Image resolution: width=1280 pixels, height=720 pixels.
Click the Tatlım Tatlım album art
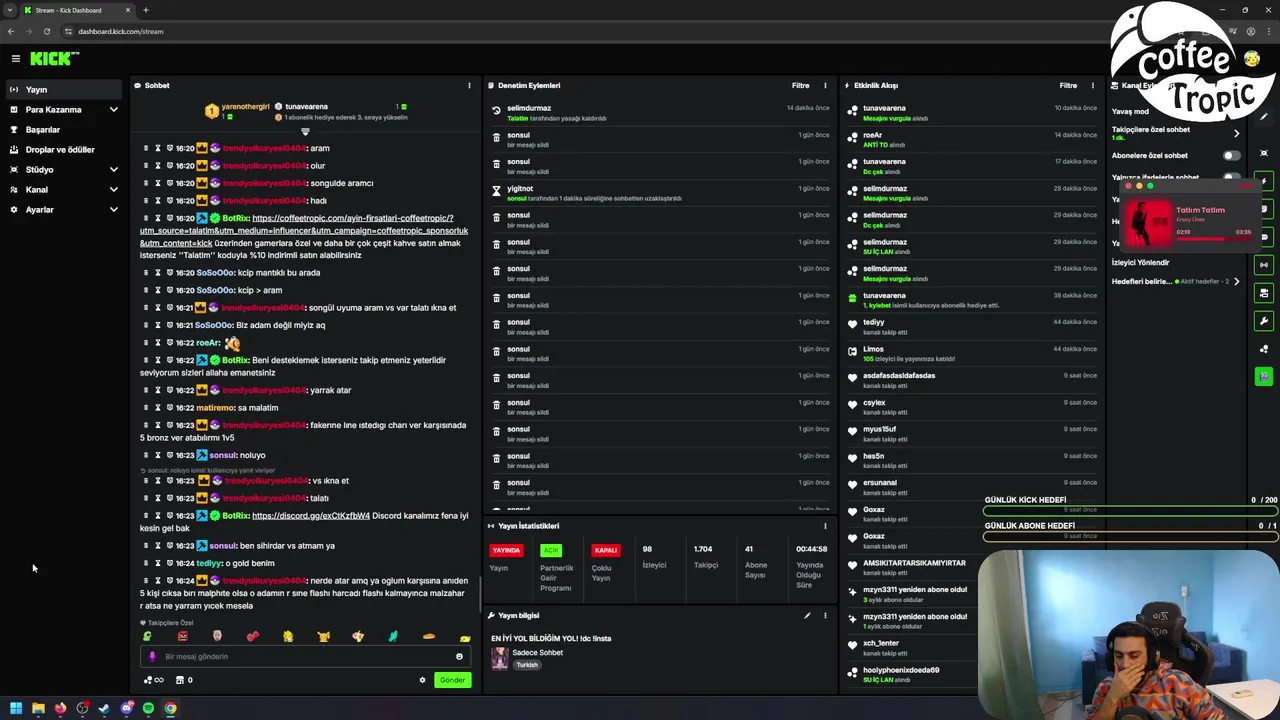point(1148,222)
